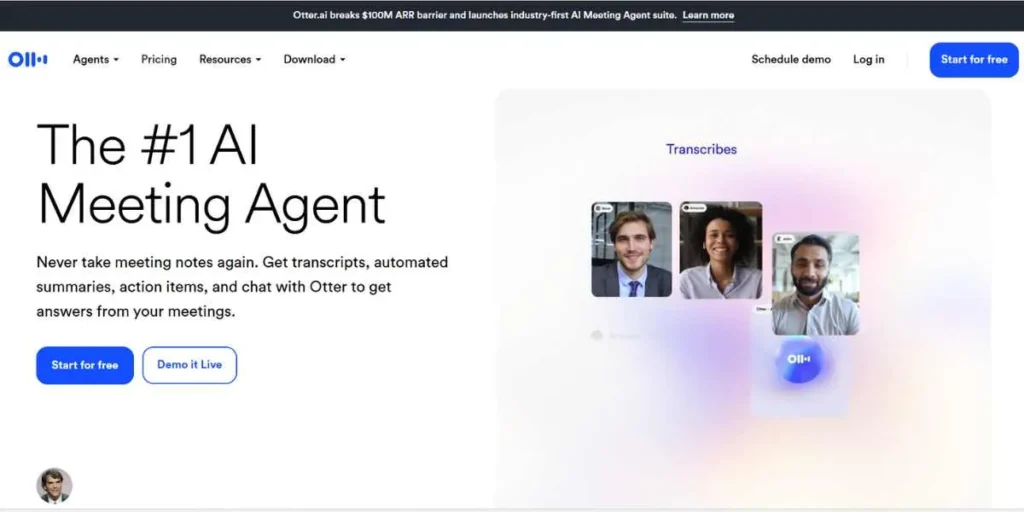Expand the Agents dropdown menu
1024x512 pixels.
coord(95,59)
